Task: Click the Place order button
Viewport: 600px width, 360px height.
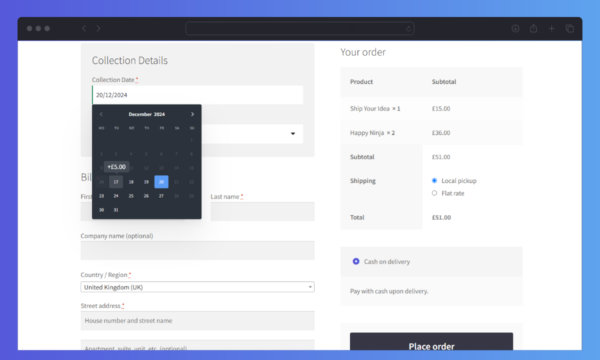Action: click(x=431, y=342)
